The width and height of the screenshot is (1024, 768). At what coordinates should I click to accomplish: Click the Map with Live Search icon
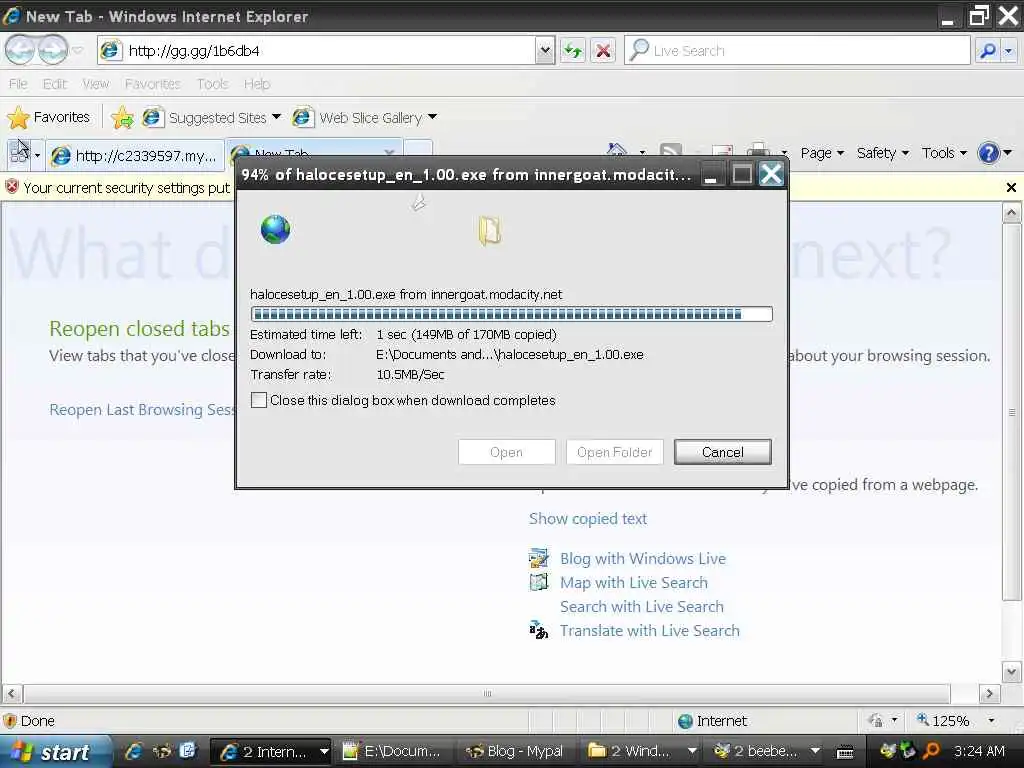coord(539,582)
